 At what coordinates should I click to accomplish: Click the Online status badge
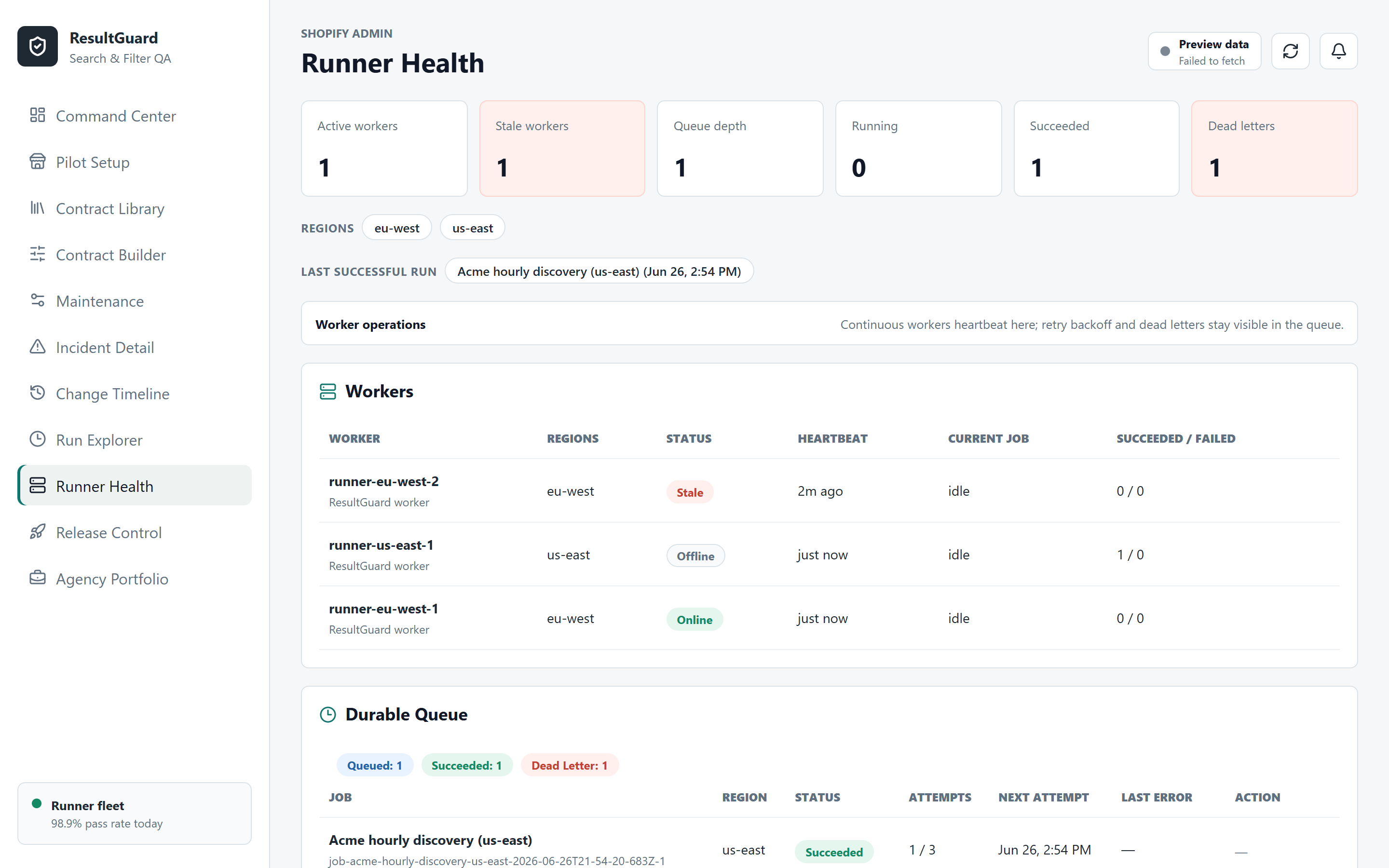[x=694, y=620]
